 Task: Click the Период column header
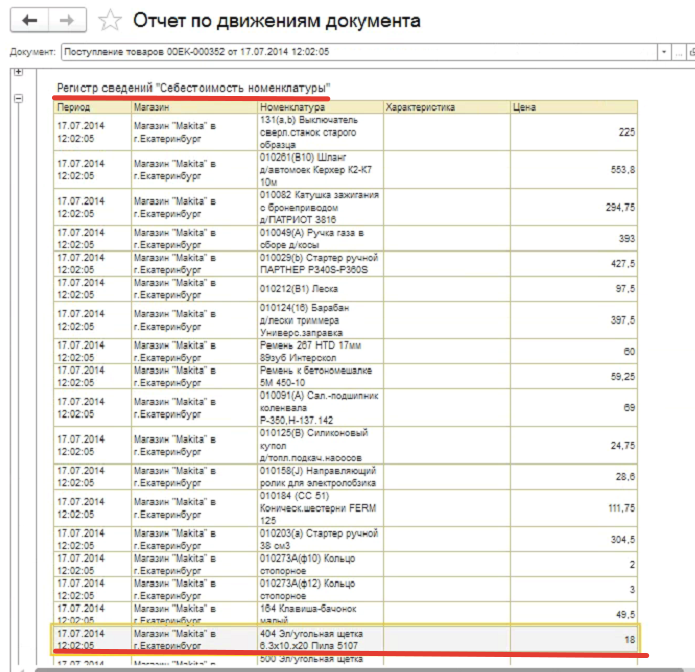(92, 107)
